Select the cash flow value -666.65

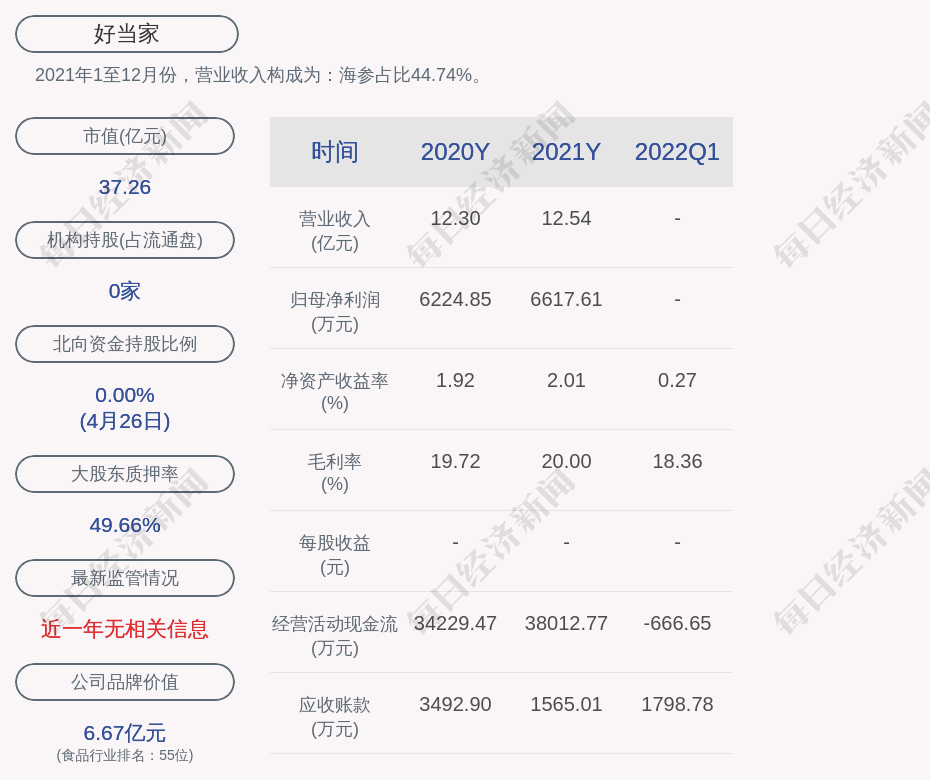677,623
